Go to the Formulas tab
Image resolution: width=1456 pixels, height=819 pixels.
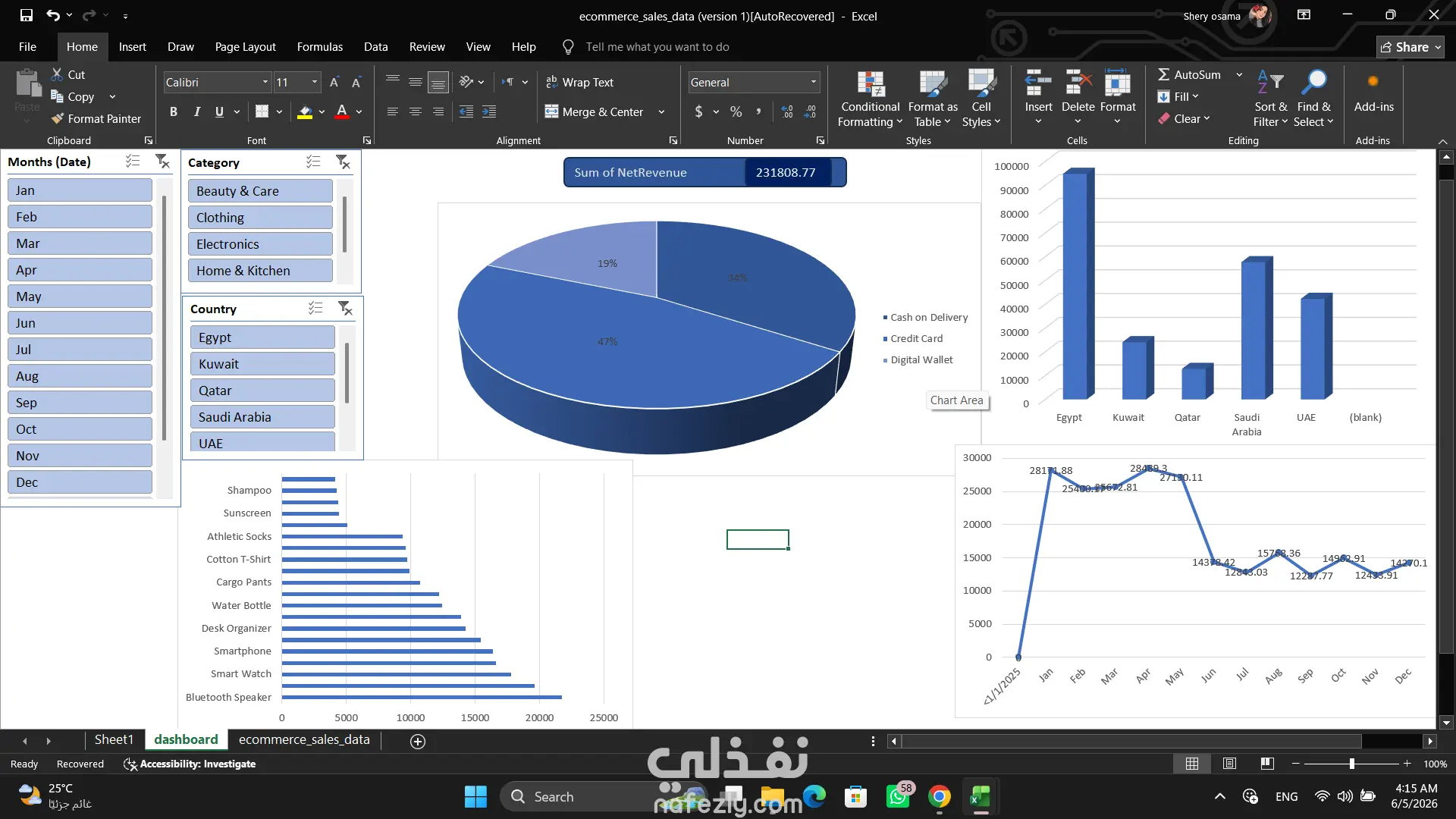point(319,46)
